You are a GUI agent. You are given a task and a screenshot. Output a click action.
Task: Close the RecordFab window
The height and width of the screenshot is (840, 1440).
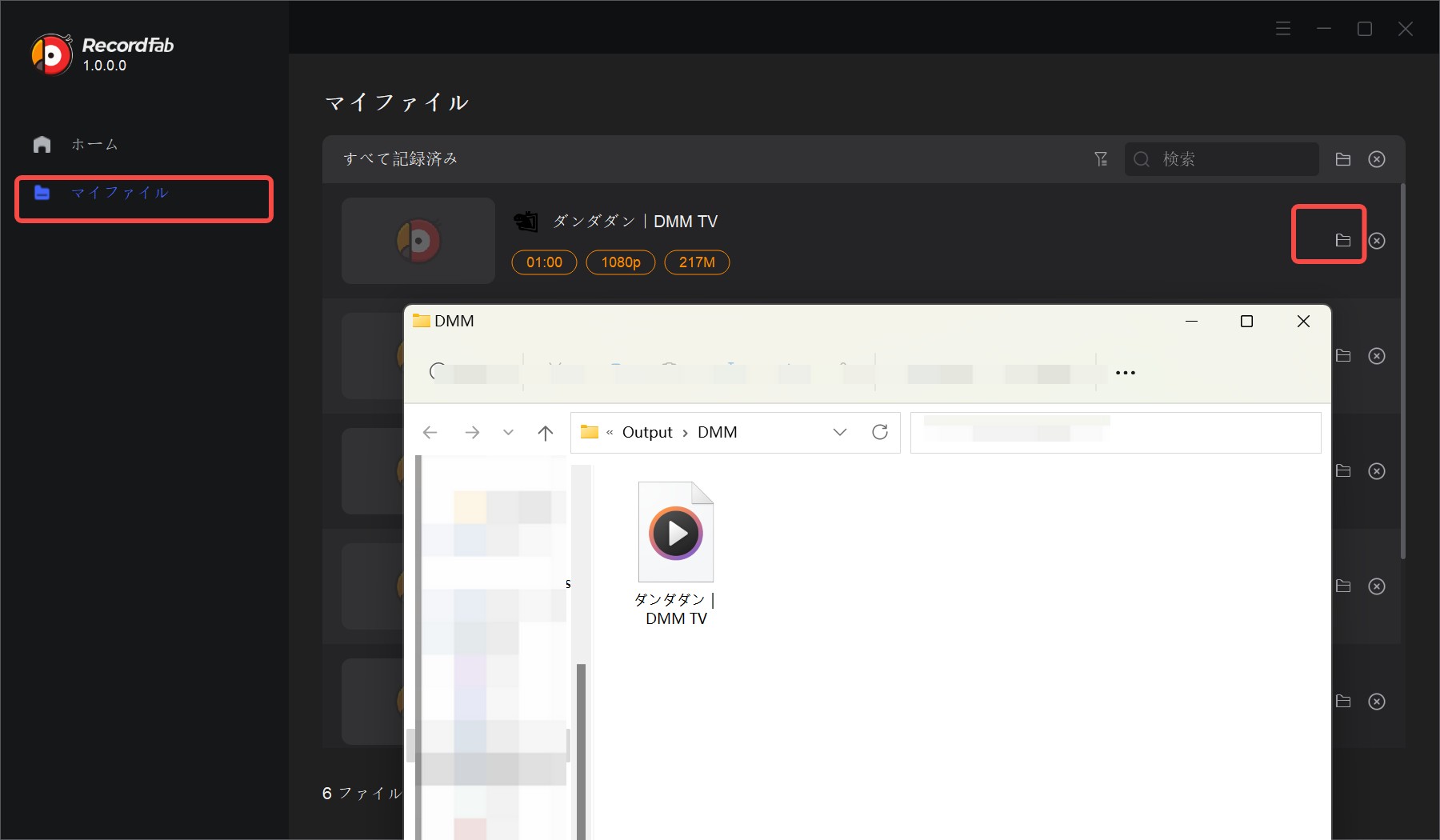(1406, 29)
